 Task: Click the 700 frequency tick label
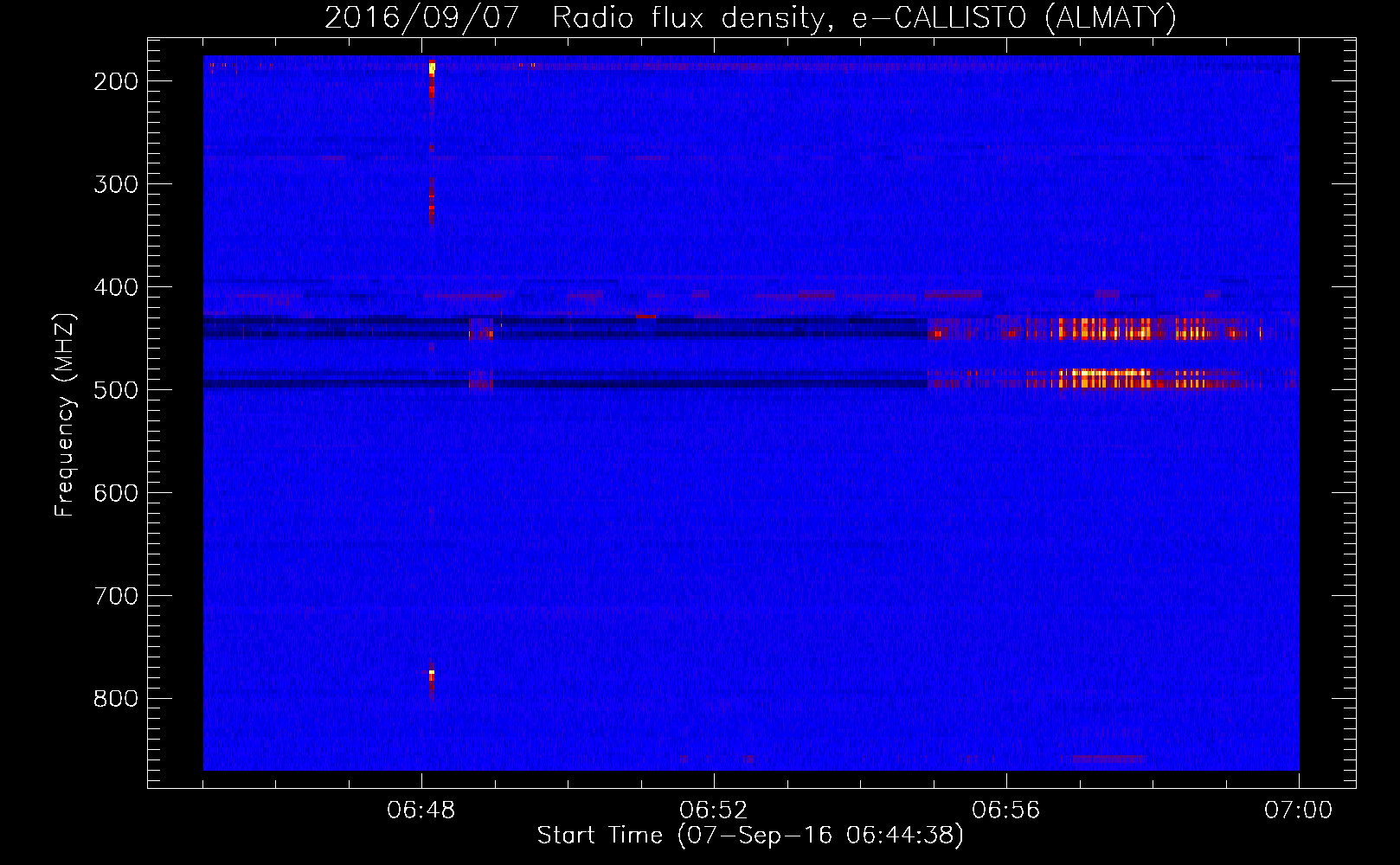(115, 596)
